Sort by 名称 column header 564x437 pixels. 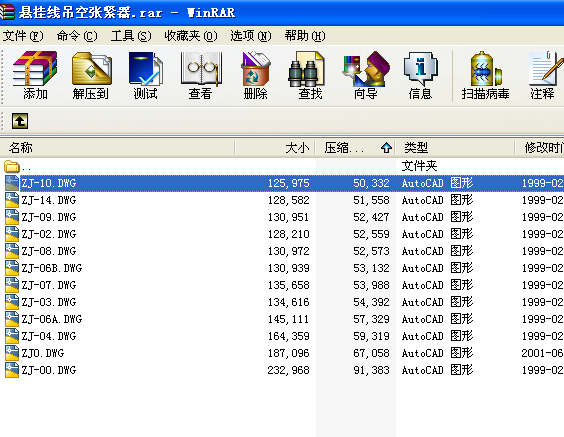point(118,147)
